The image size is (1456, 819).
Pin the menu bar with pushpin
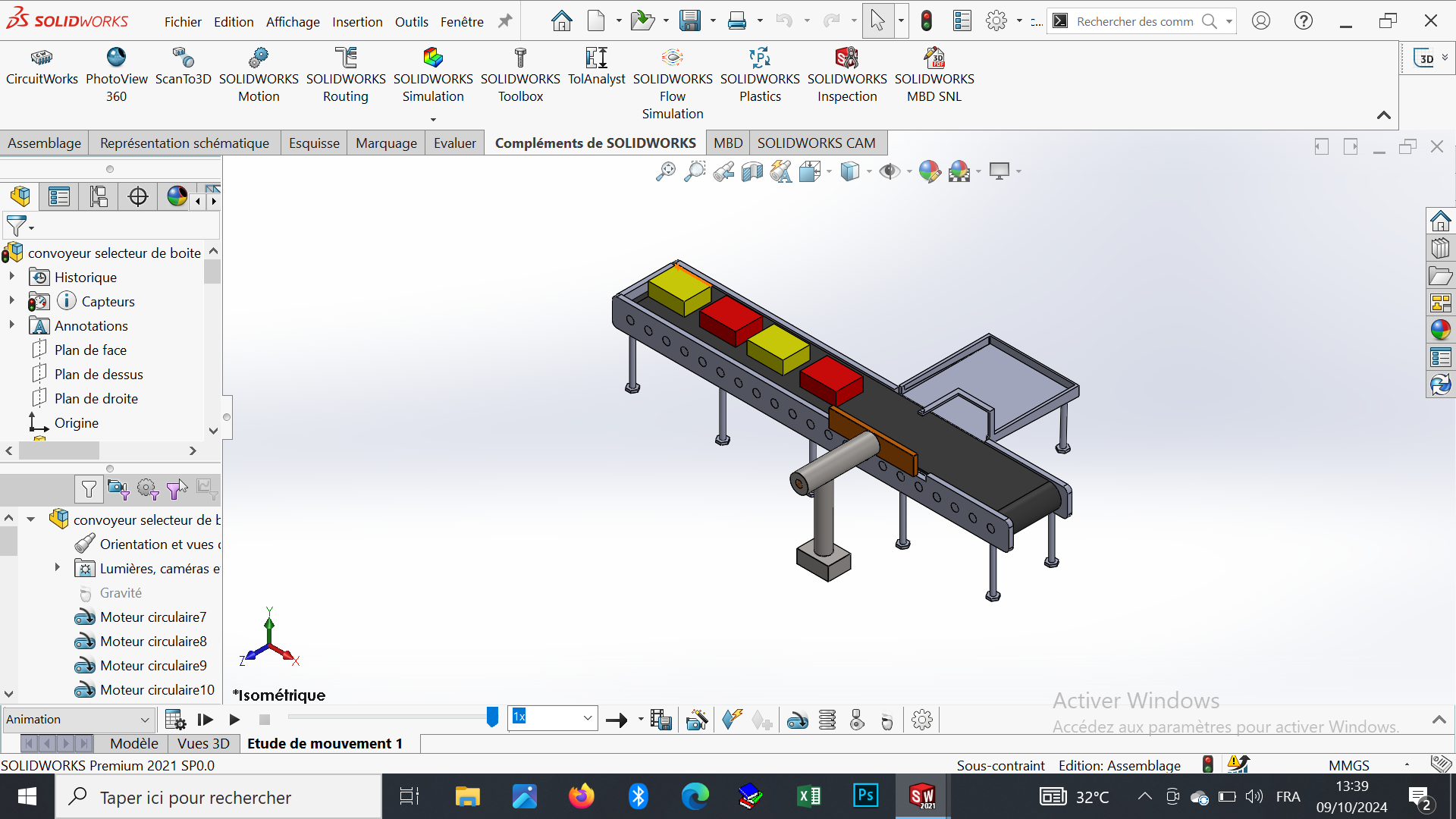coord(505,21)
